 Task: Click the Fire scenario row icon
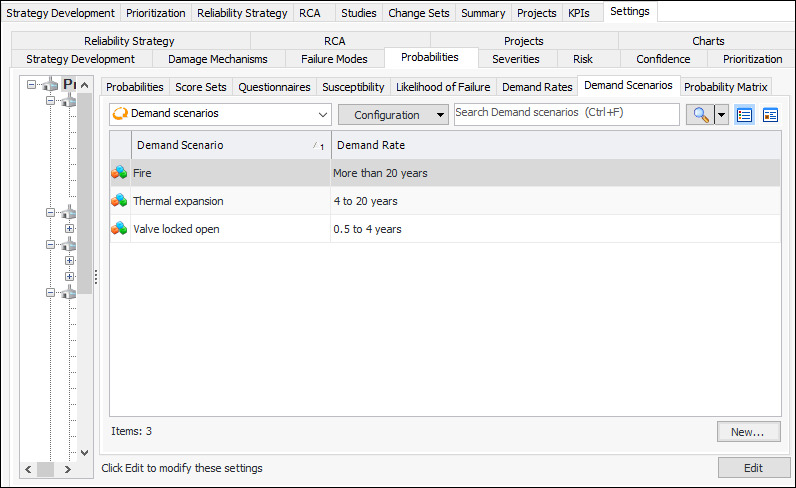(x=119, y=173)
